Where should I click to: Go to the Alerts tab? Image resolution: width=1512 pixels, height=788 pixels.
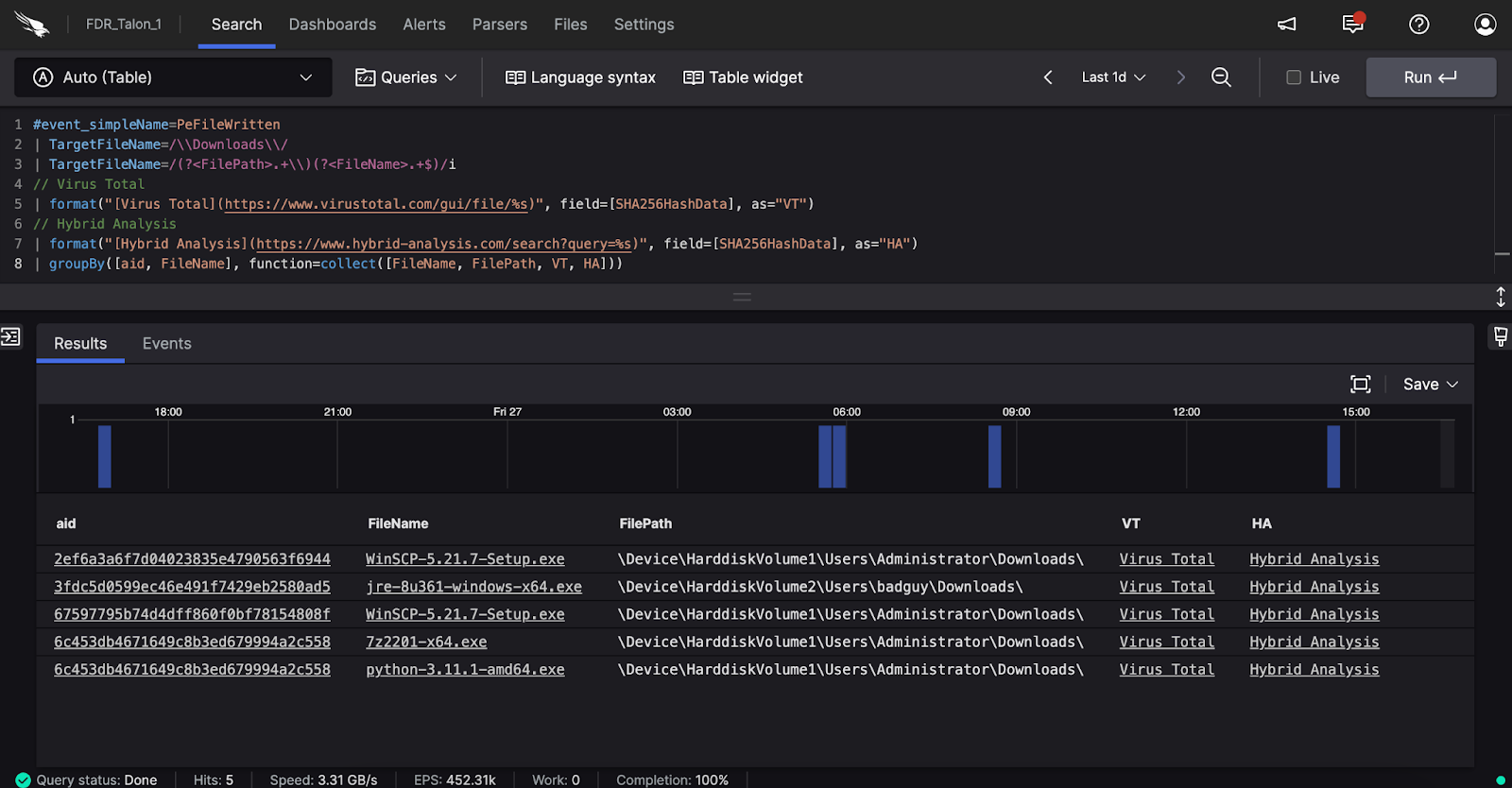tap(424, 25)
